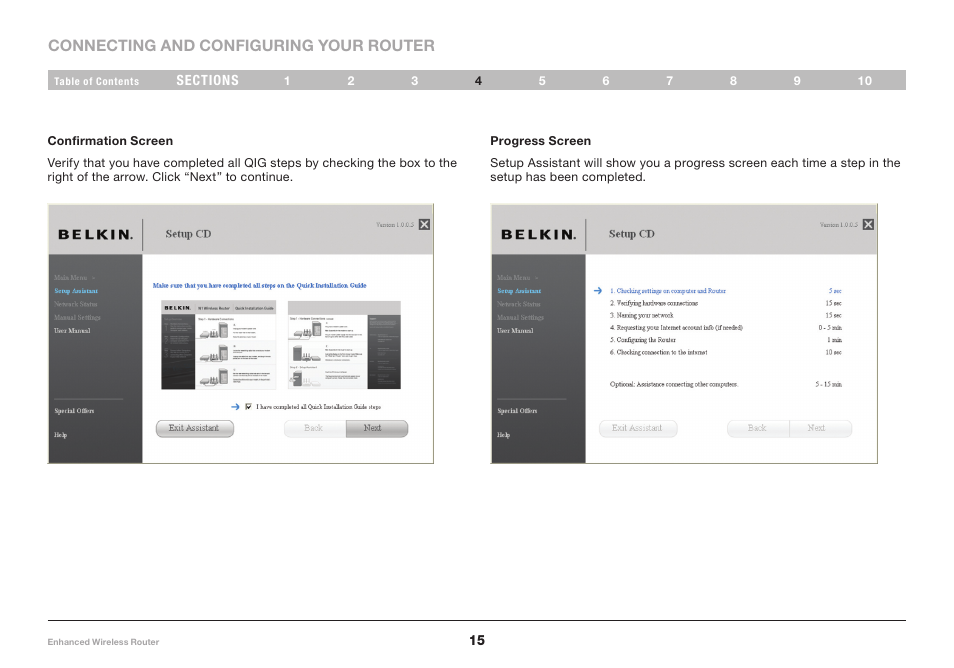
Task: Go to section 1 in navigation bar
Action: tap(287, 81)
